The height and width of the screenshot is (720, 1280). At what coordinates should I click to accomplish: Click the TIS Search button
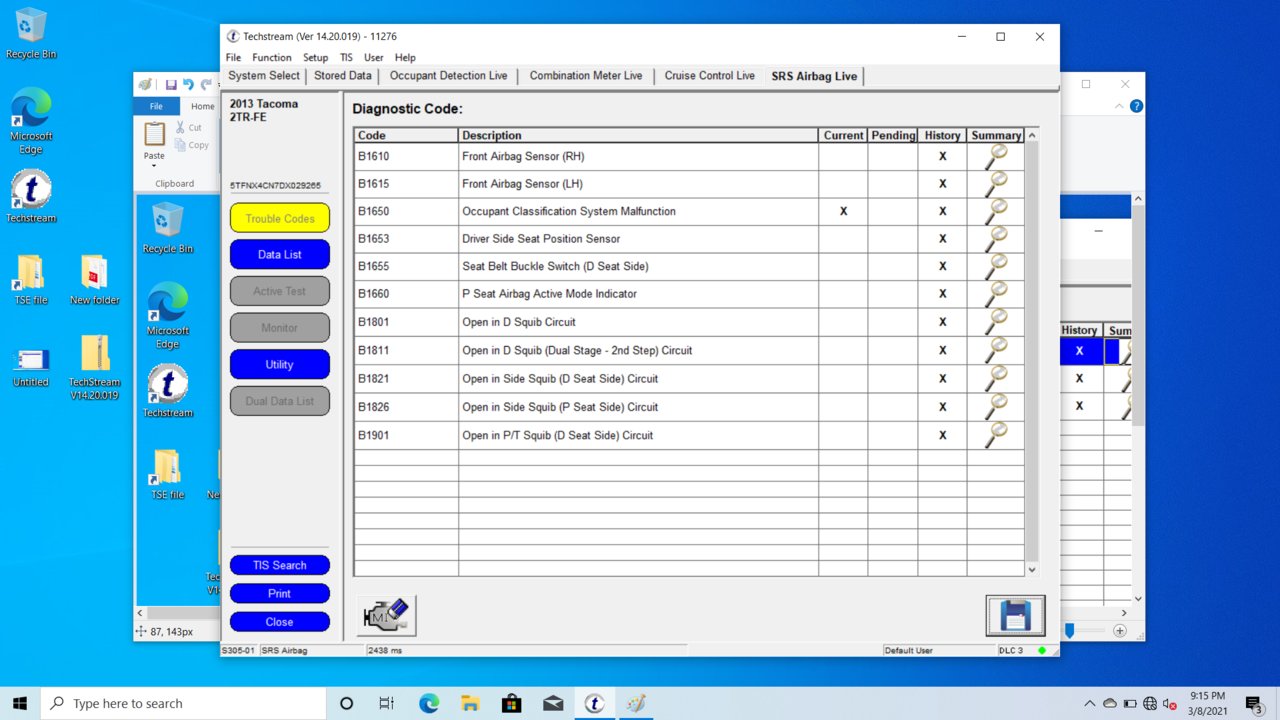click(280, 565)
